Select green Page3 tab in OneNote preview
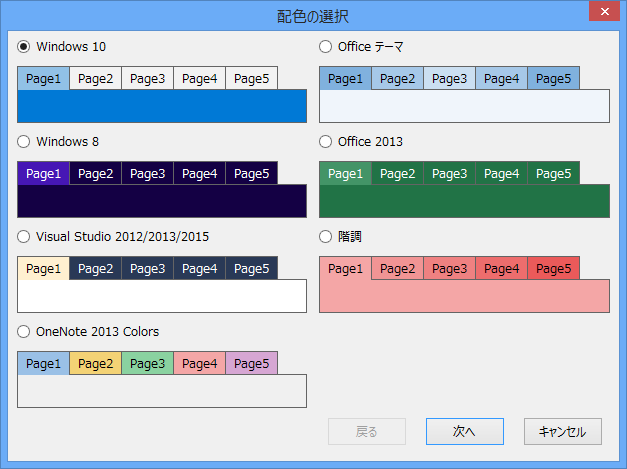This screenshot has height=469, width=627. tap(148, 364)
